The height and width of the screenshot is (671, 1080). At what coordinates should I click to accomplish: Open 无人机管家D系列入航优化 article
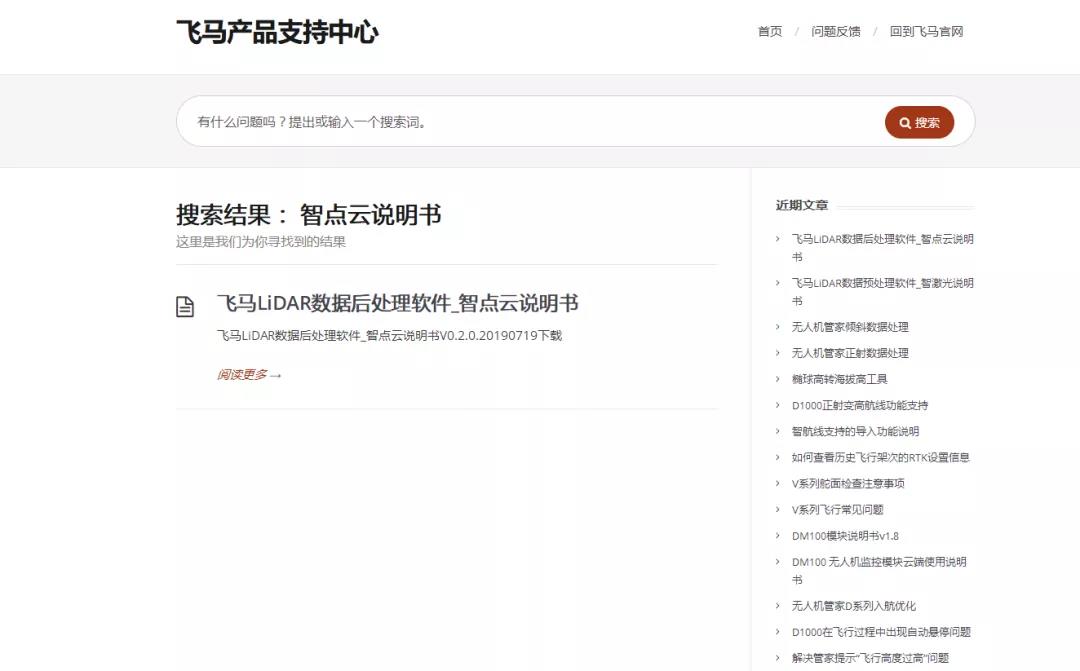click(x=853, y=606)
